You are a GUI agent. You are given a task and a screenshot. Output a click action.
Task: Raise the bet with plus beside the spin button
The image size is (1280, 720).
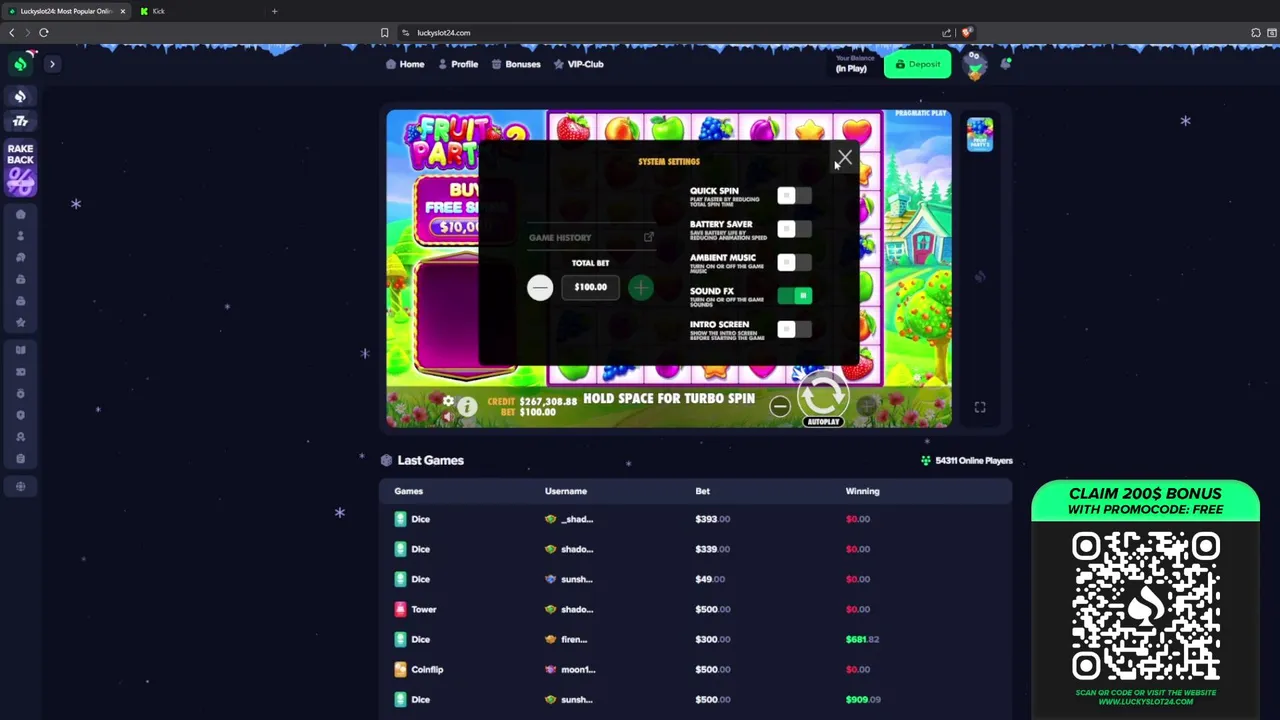point(867,405)
